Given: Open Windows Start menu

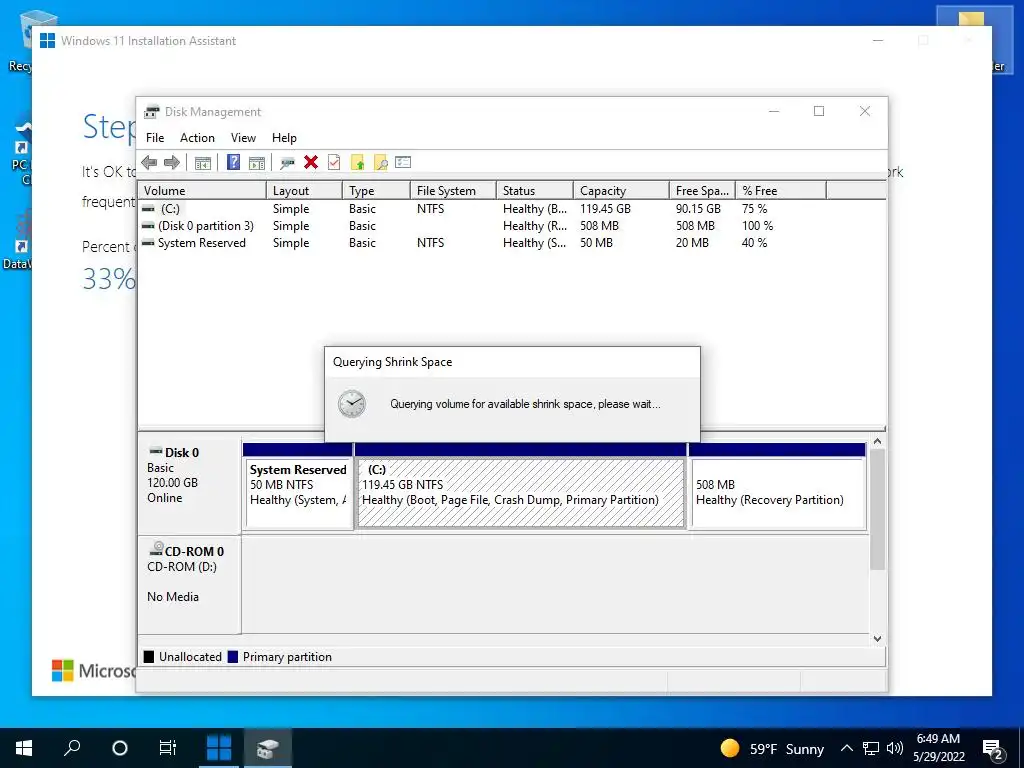Looking at the screenshot, I should (x=24, y=748).
